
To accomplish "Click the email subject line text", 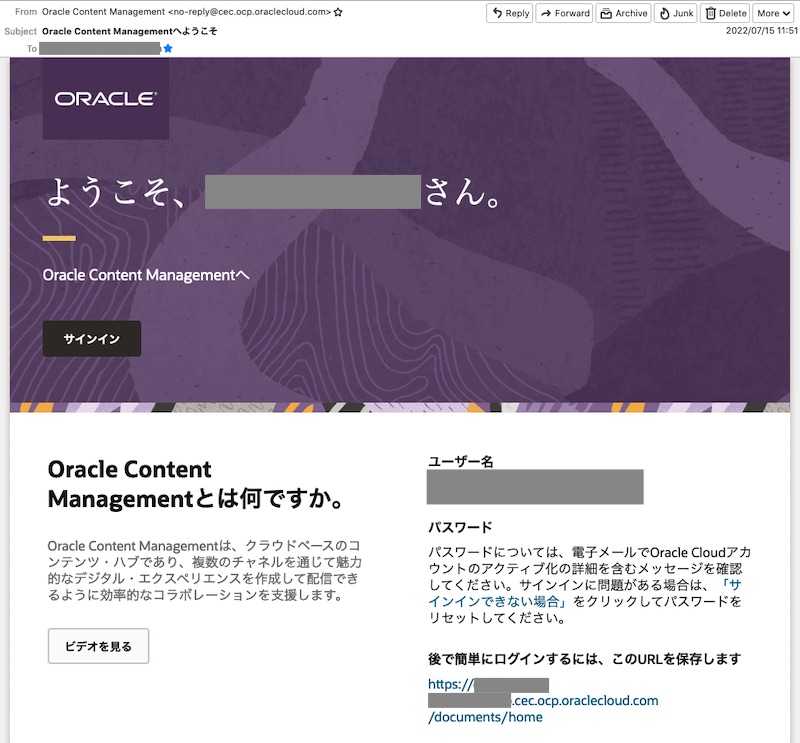I will tap(129, 31).
